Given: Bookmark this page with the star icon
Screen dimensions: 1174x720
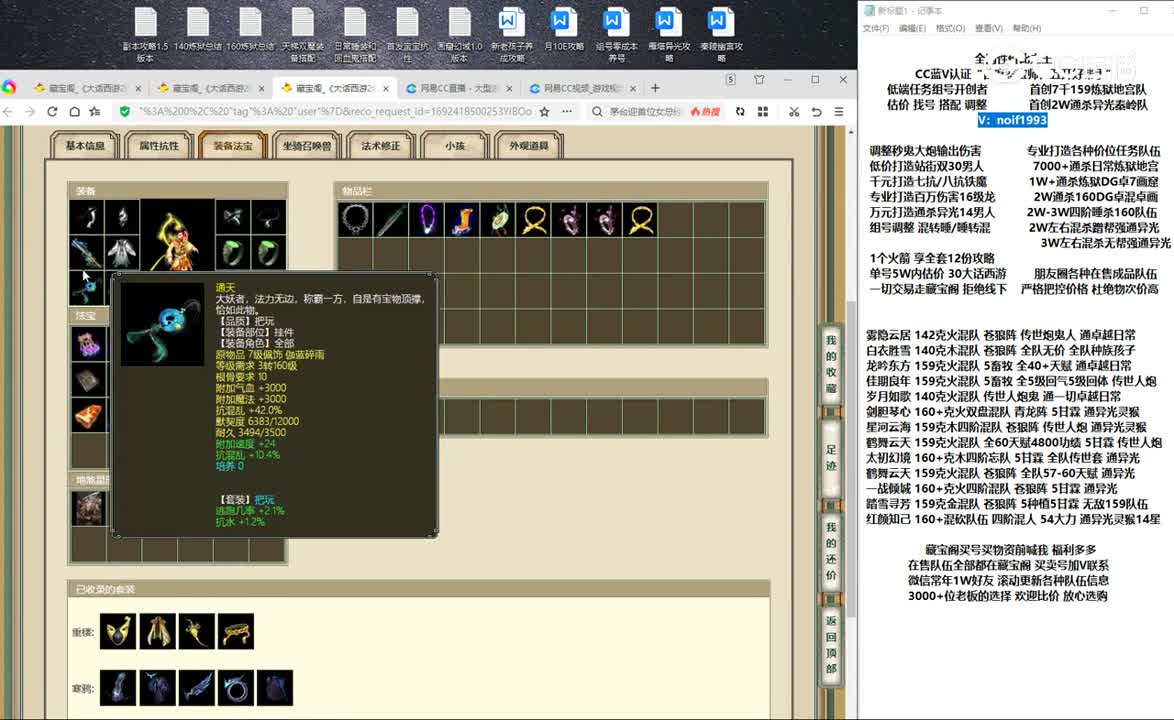Looking at the screenshot, I should pyautogui.click(x=544, y=112).
